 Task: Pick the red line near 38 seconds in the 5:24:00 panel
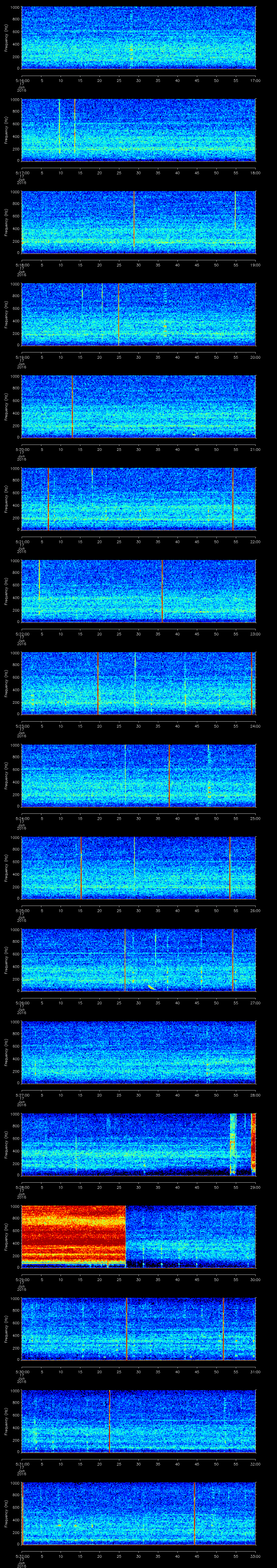[x=169, y=775]
